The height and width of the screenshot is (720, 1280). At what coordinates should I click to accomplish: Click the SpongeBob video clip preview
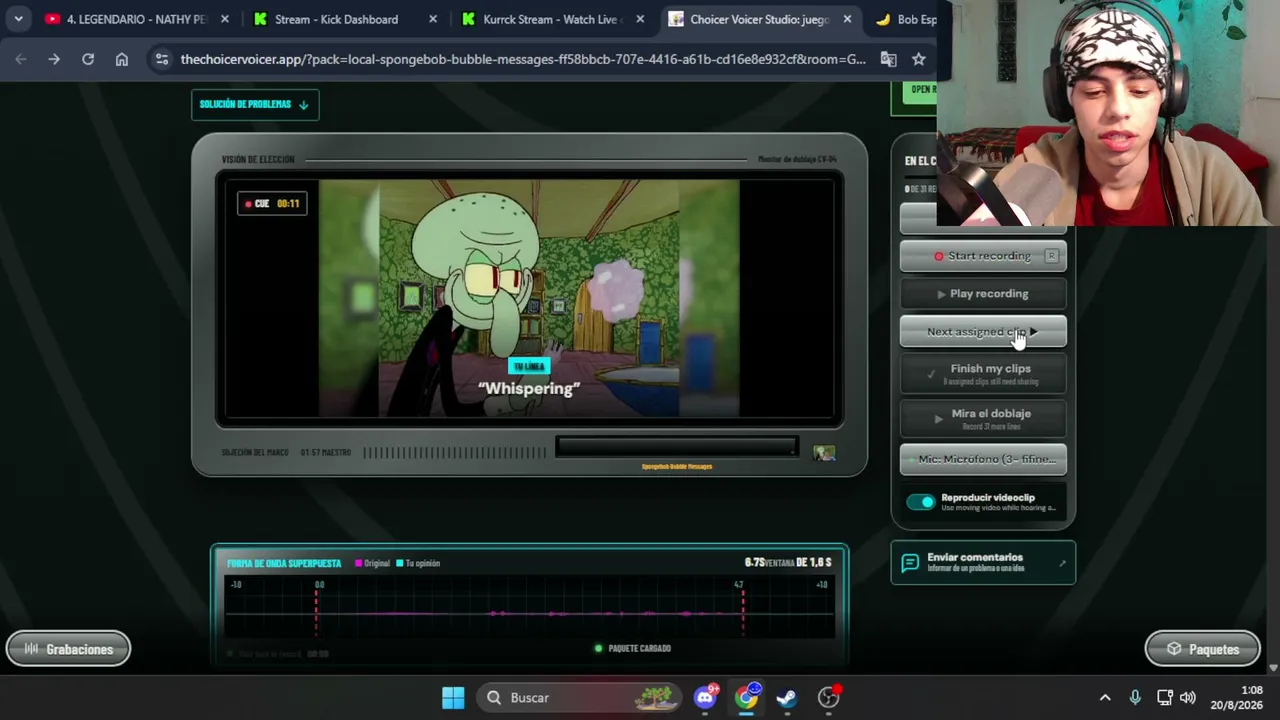pyautogui.click(x=529, y=298)
